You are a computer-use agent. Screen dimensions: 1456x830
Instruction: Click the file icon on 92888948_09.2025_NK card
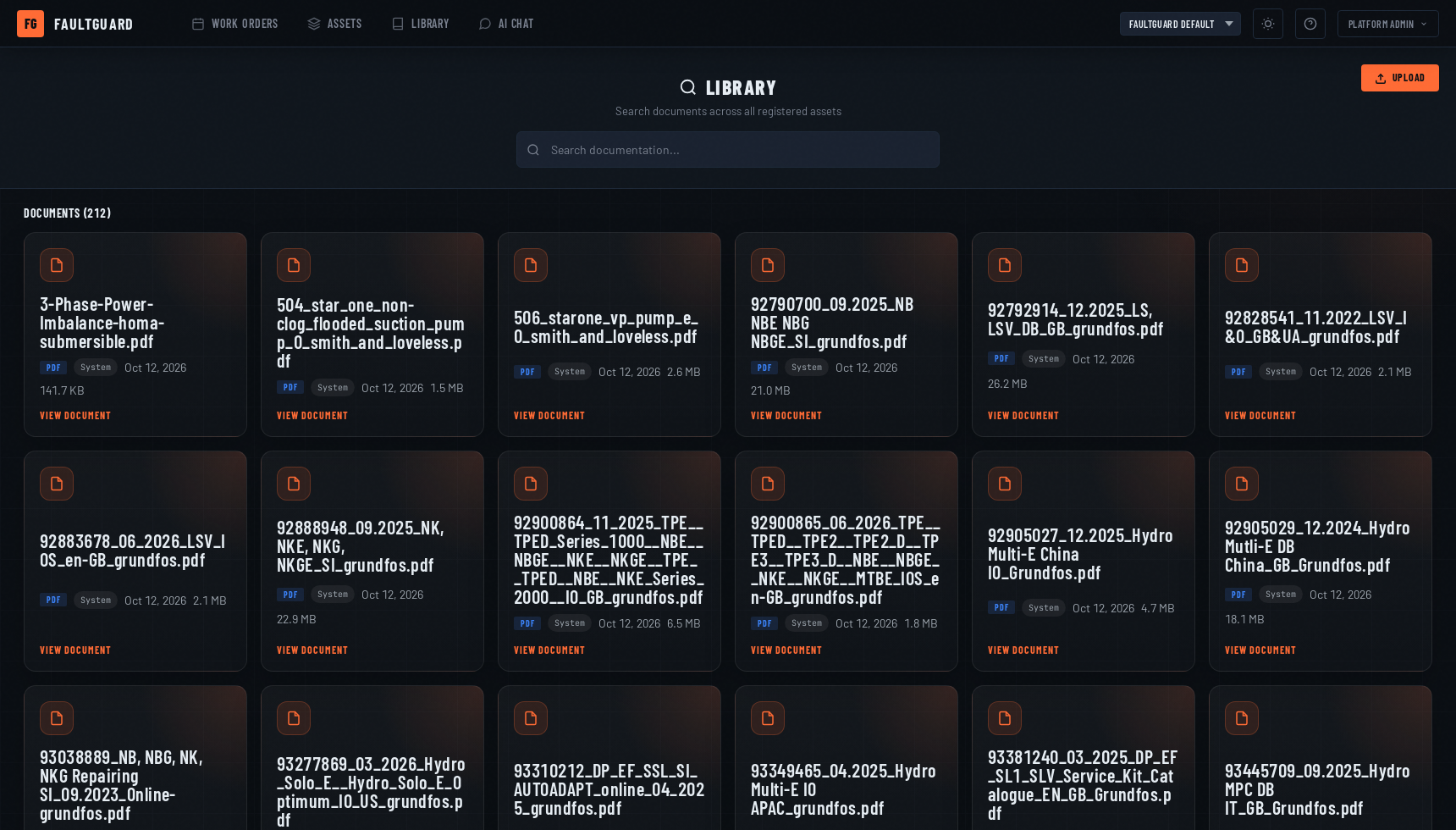294,484
